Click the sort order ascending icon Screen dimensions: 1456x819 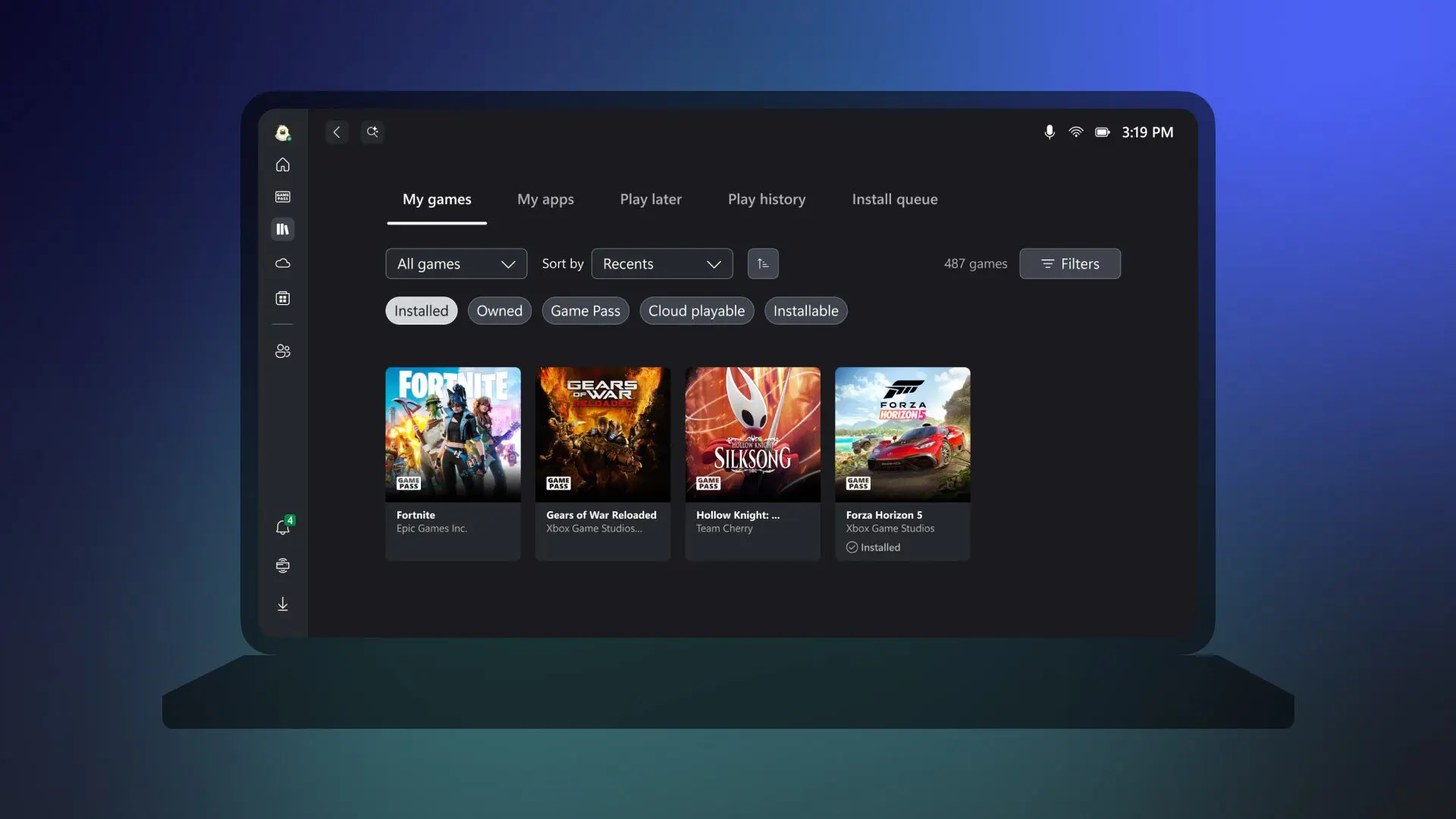(x=763, y=263)
